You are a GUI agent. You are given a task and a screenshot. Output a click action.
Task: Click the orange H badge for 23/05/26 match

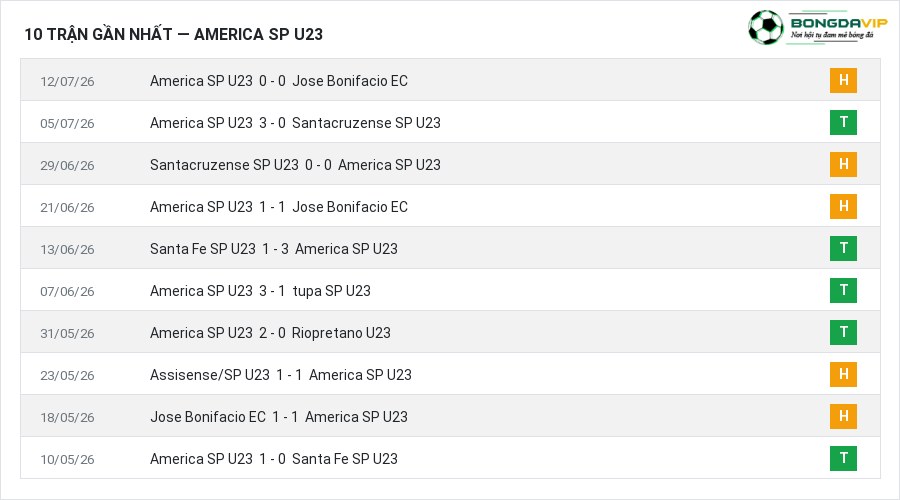tap(843, 374)
